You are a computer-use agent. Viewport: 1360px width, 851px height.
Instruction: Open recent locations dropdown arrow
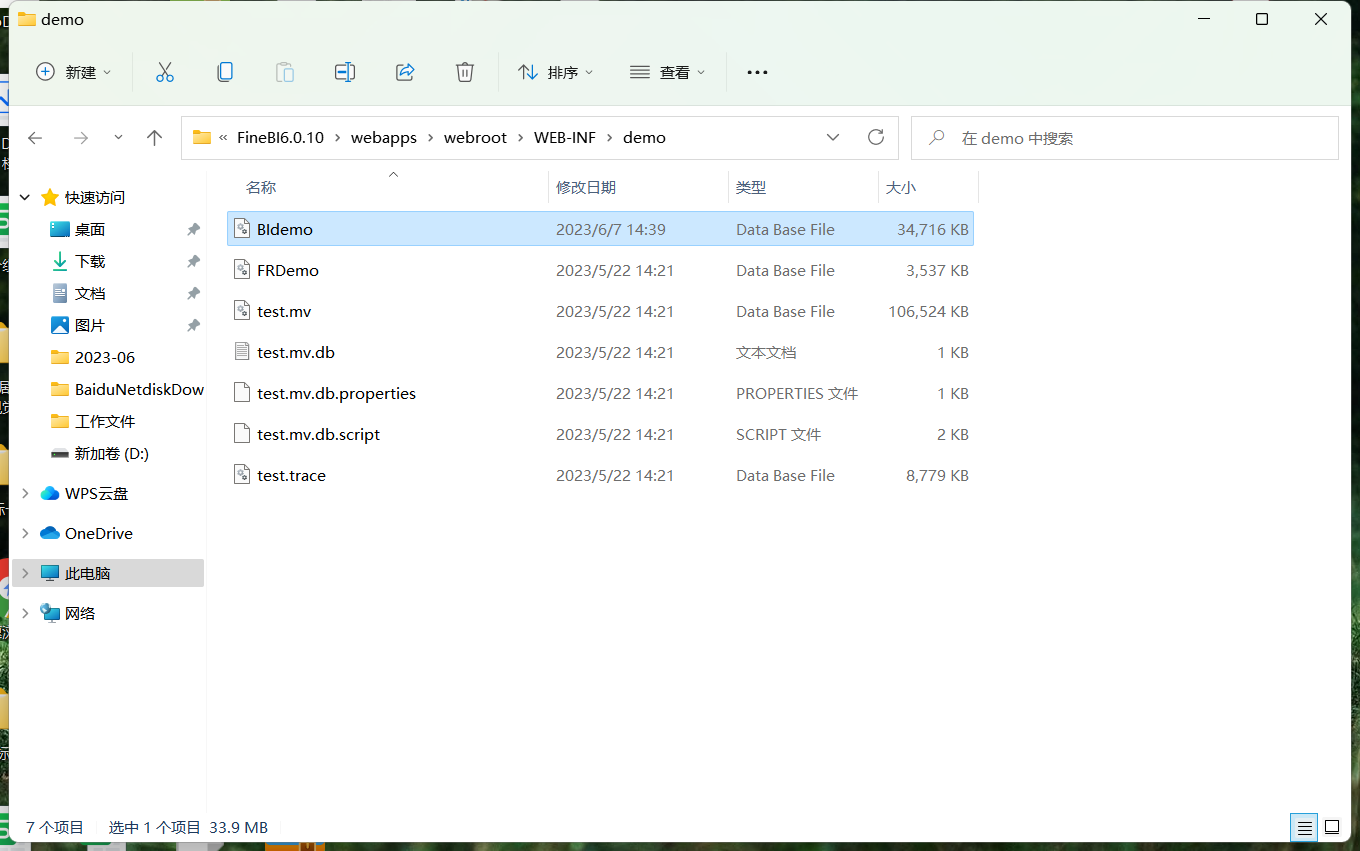pyautogui.click(x=118, y=138)
